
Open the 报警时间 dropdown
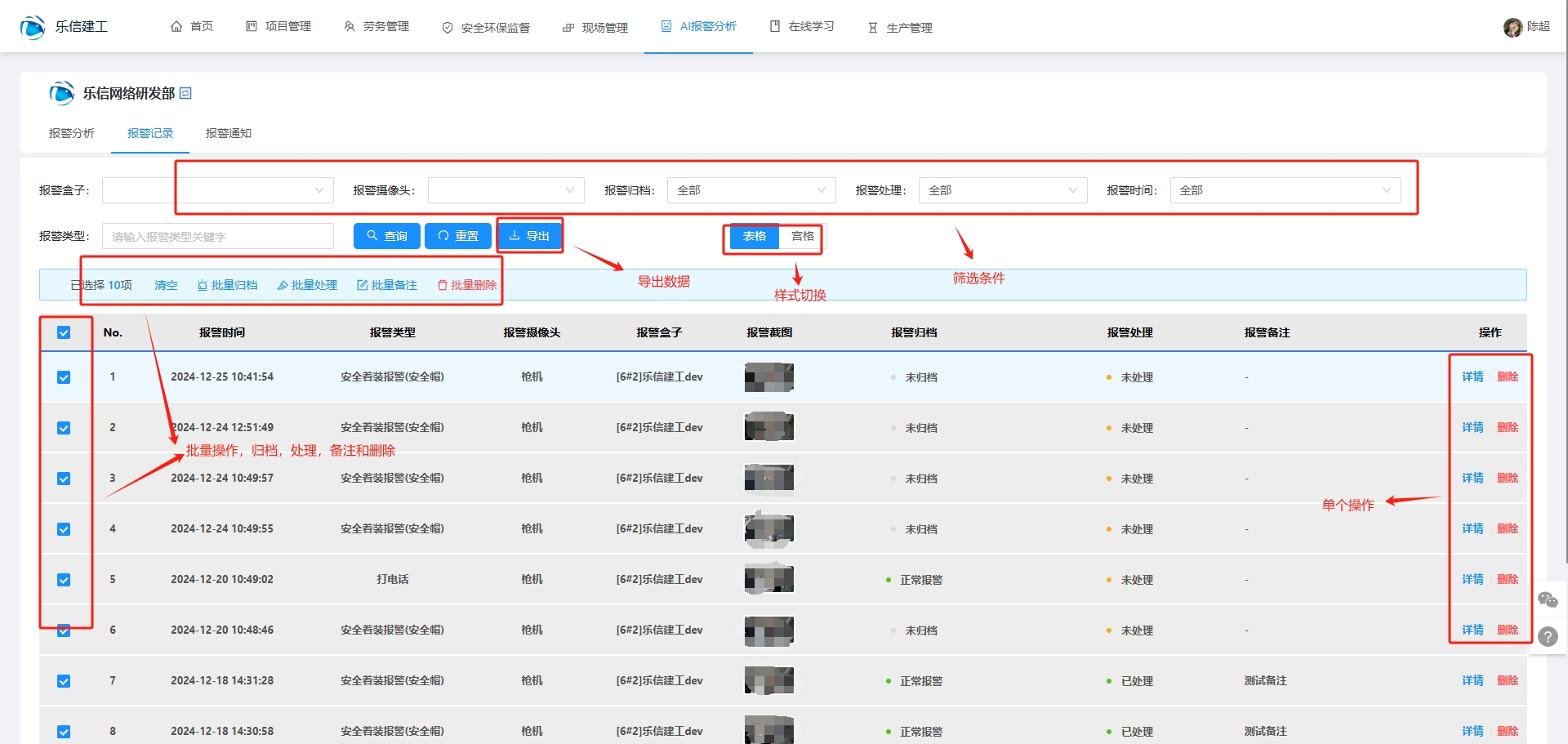pos(1285,190)
